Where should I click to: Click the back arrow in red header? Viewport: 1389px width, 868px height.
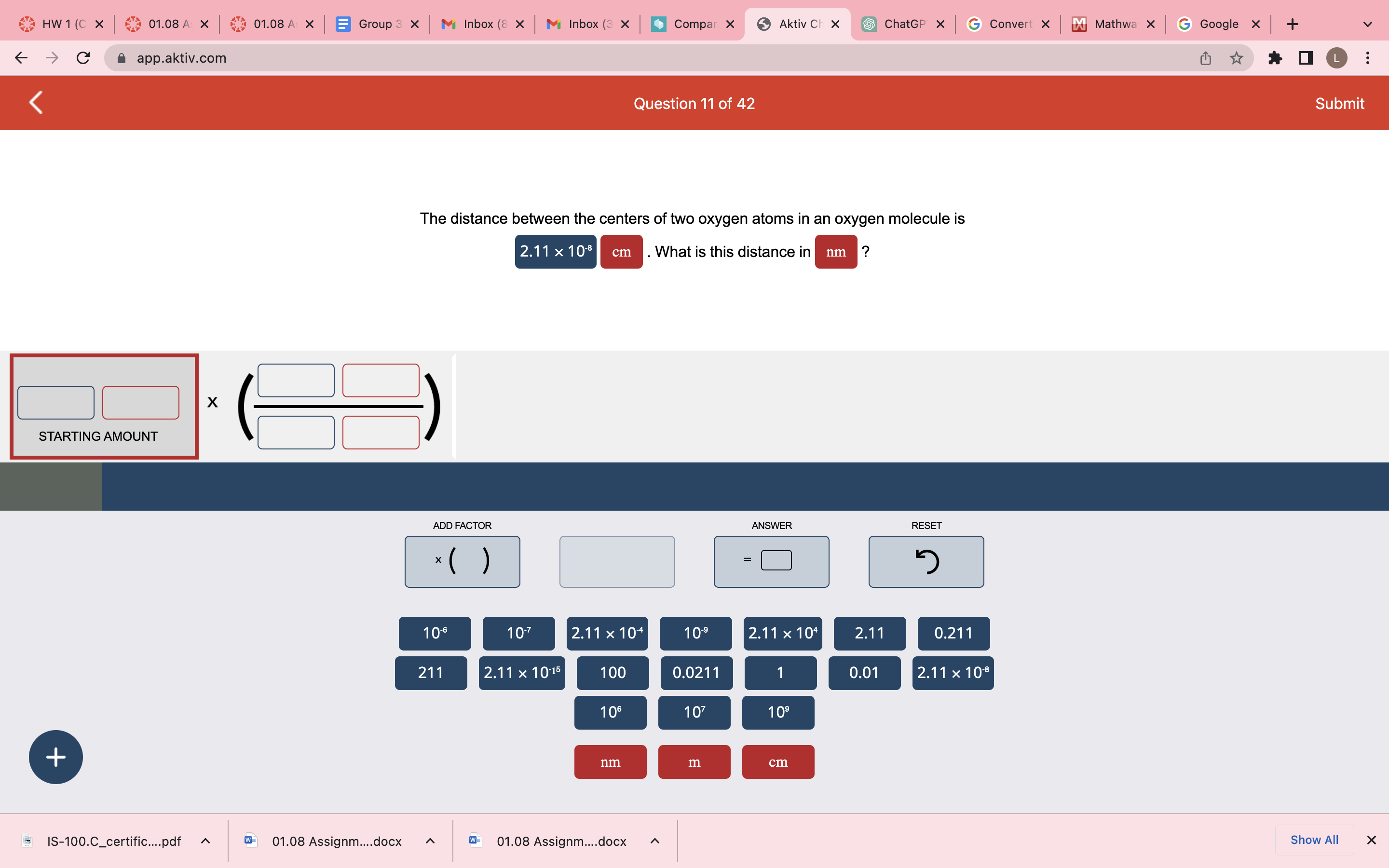point(36,103)
